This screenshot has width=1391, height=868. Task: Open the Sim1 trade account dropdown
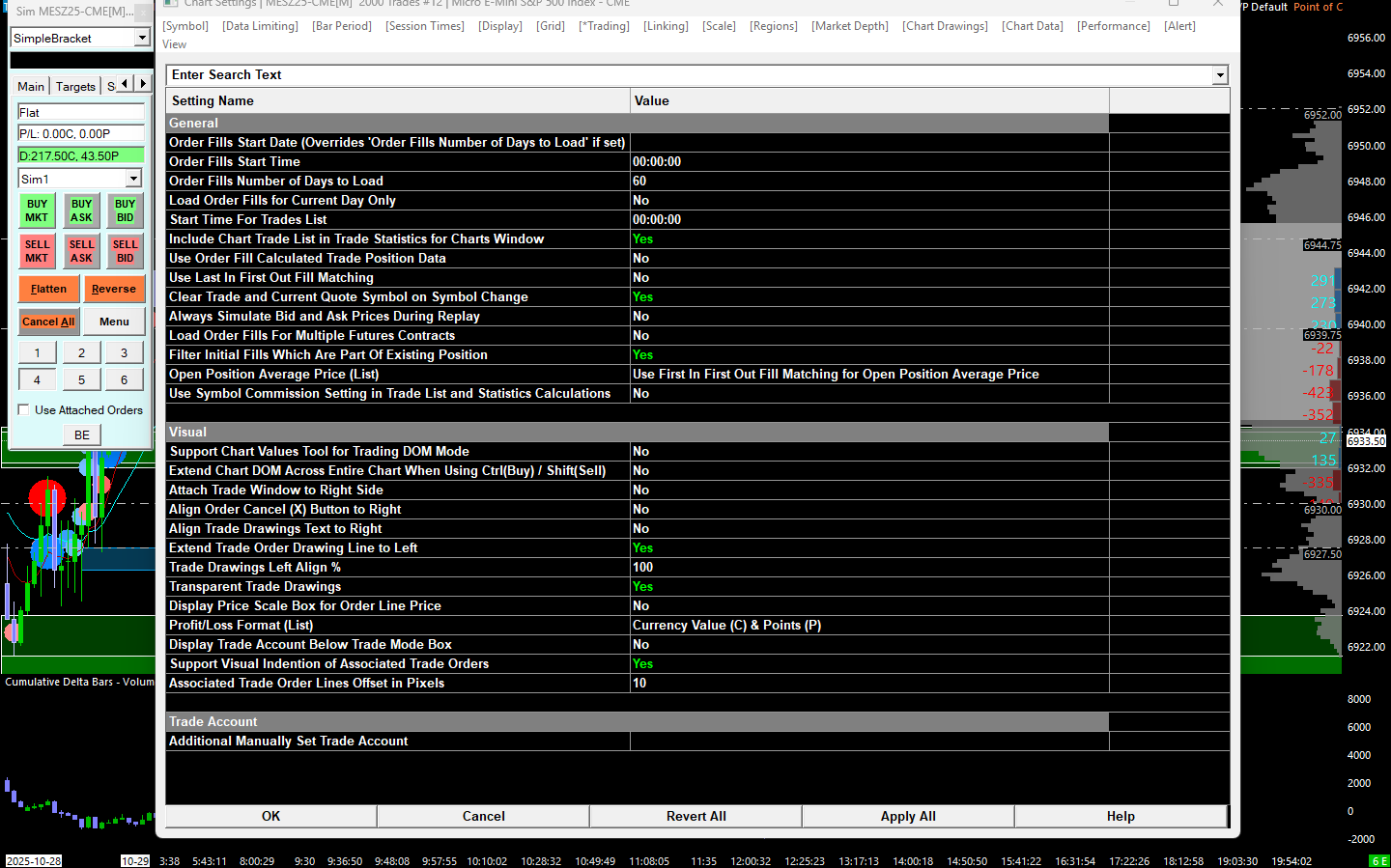point(133,179)
